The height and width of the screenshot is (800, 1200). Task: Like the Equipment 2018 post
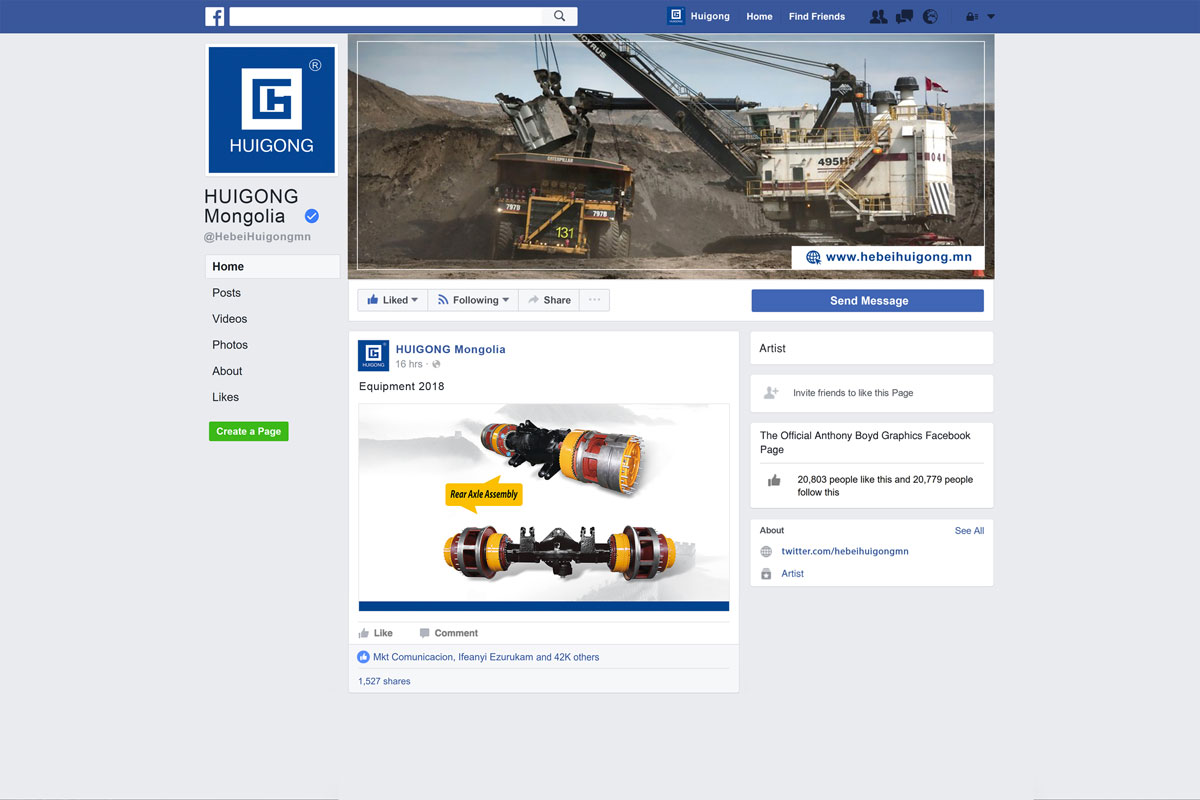[376, 633]
